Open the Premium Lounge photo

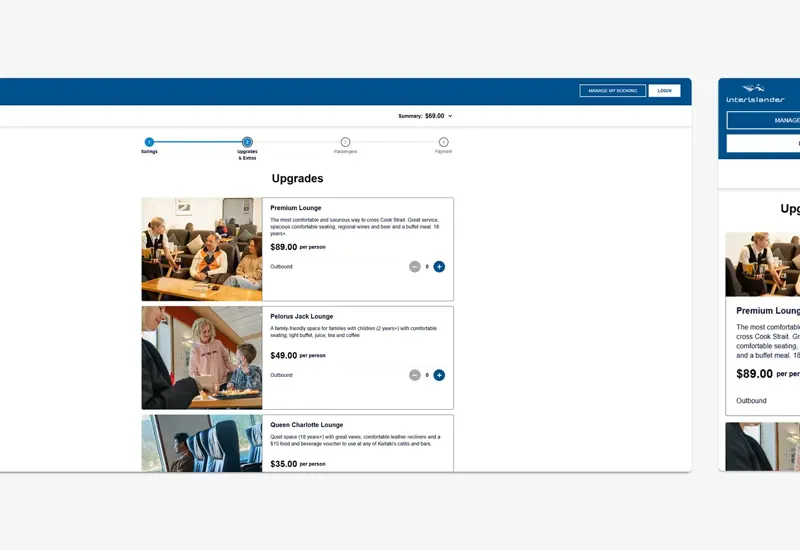click(202, 249)
